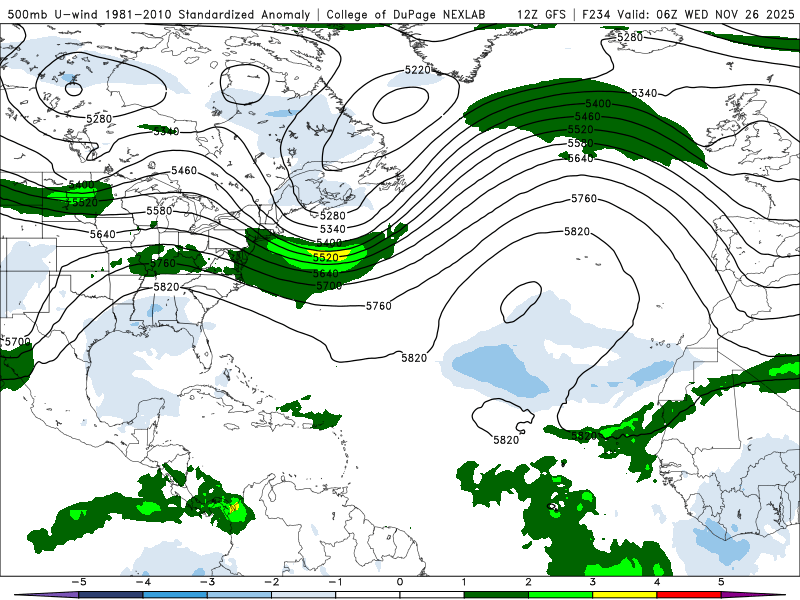Click the '12Z GFS' model run label
Viewport: 800px width, 600px height.
pos(541,14)
